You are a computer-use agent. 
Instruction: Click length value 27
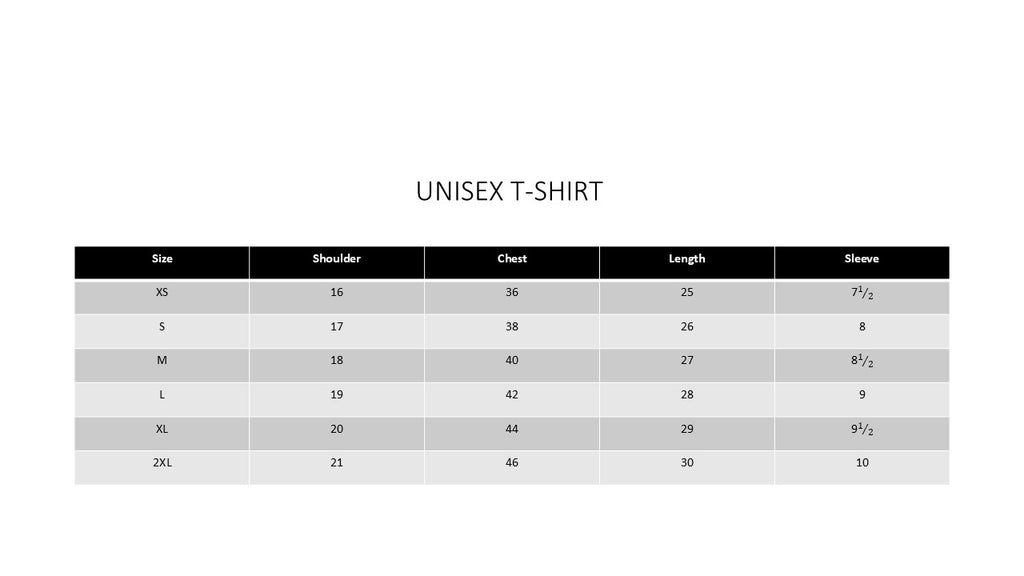click(x=687, y=361)
